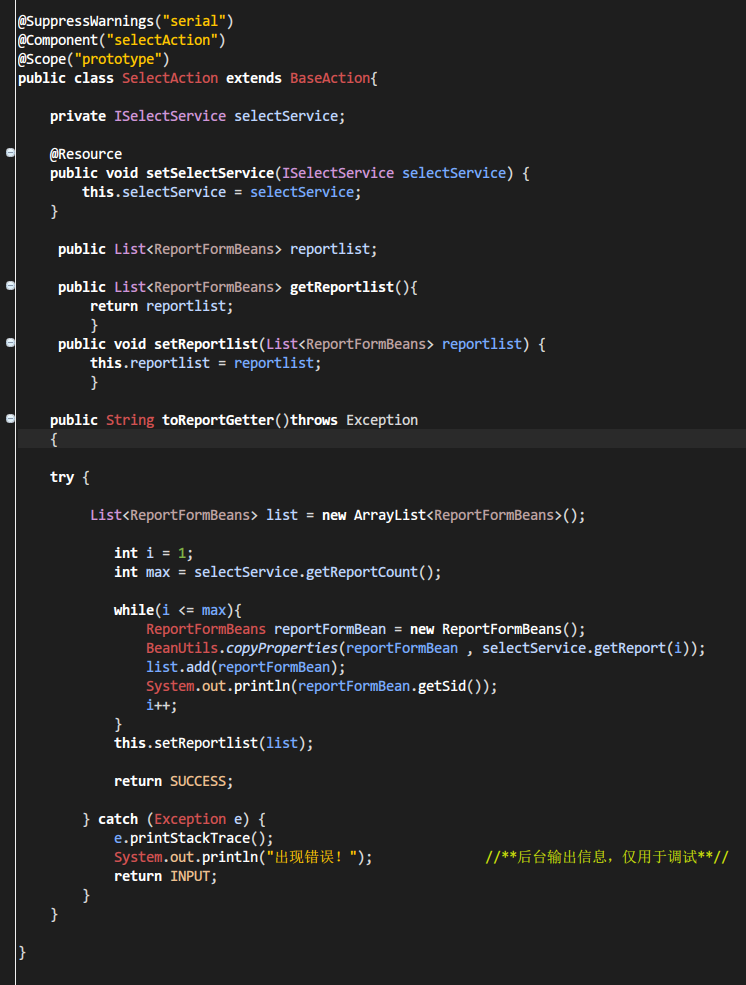
Task: Click the 'throws Exception' clause
Action: (354, 420)
